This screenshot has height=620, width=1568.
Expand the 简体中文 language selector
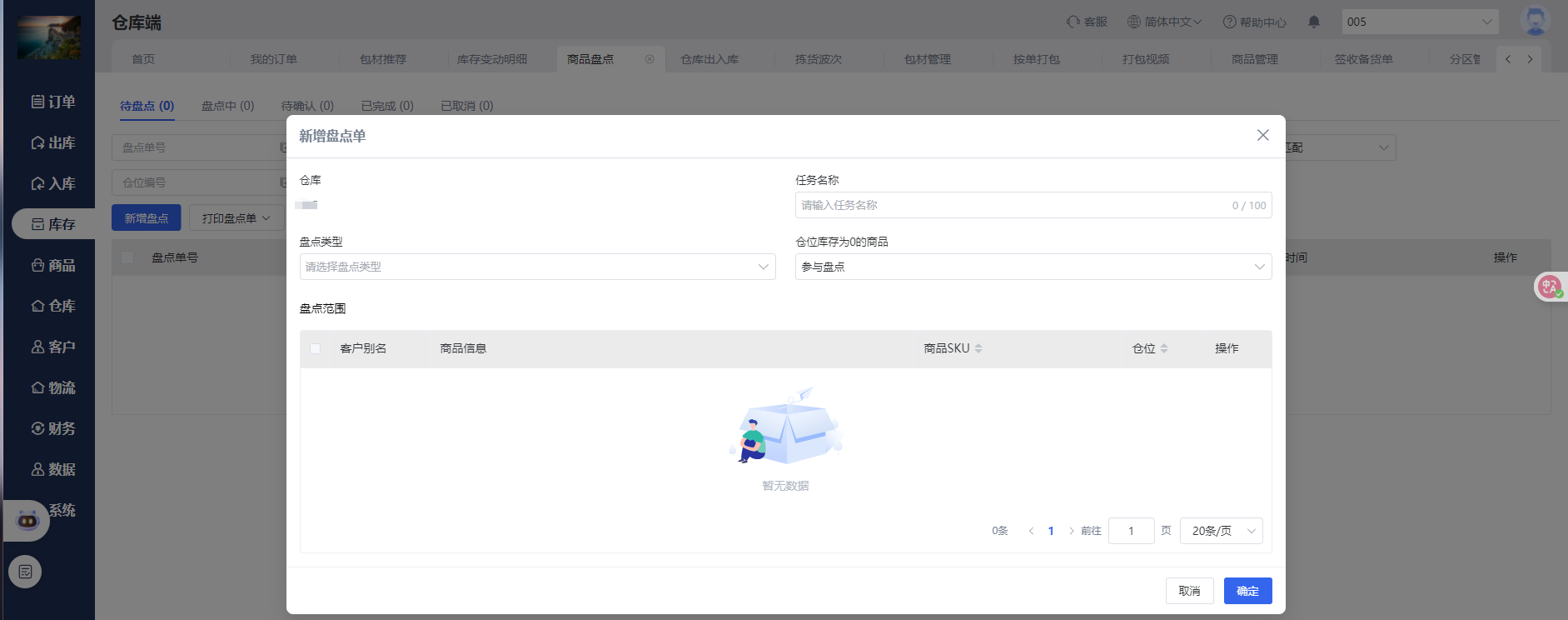click(x=1164, y=22)
